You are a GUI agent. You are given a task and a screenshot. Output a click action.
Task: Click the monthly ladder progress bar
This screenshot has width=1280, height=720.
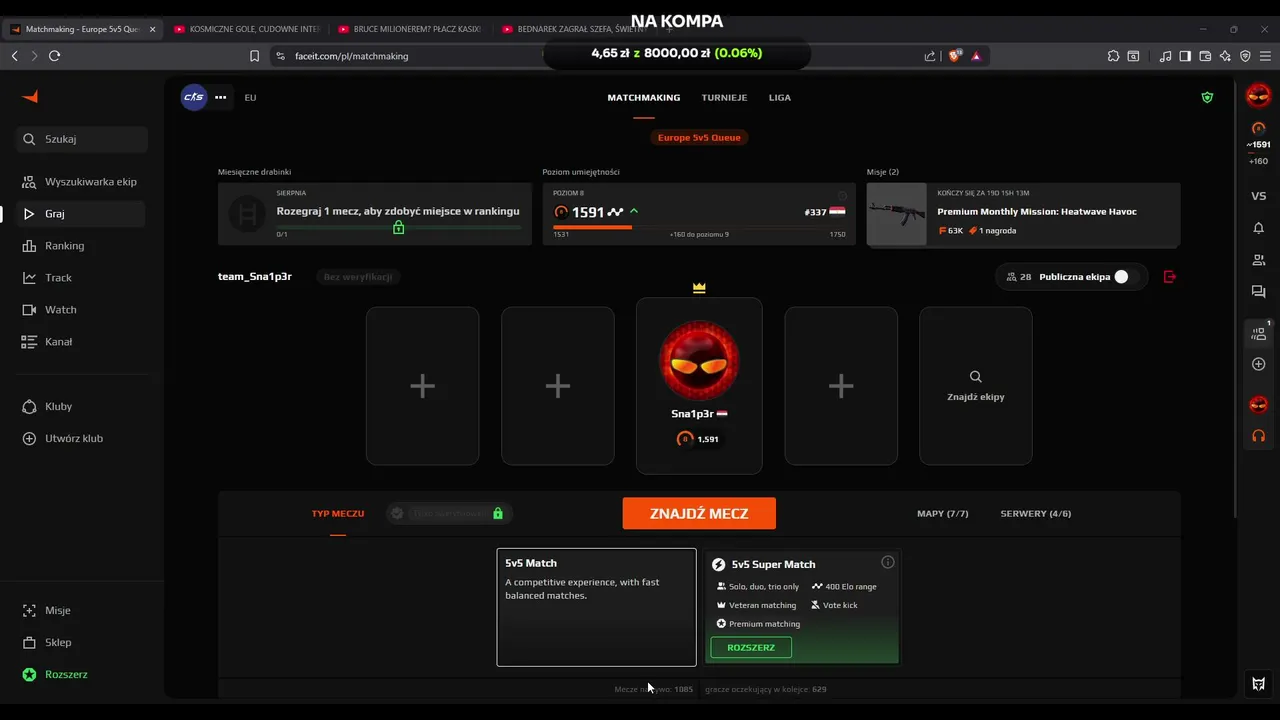(x=399, y=227)
